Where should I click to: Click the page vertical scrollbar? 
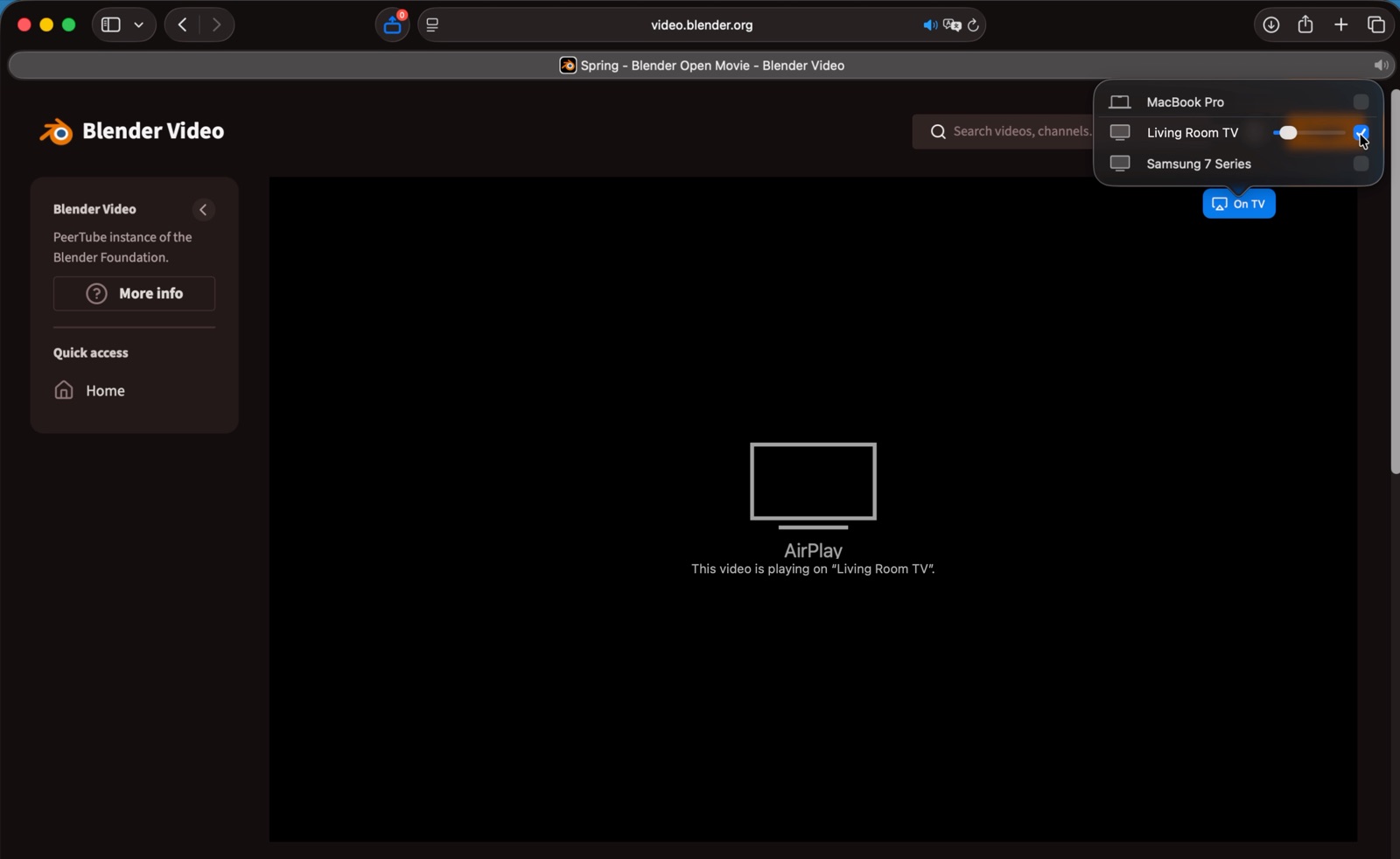click(1395, 282)
